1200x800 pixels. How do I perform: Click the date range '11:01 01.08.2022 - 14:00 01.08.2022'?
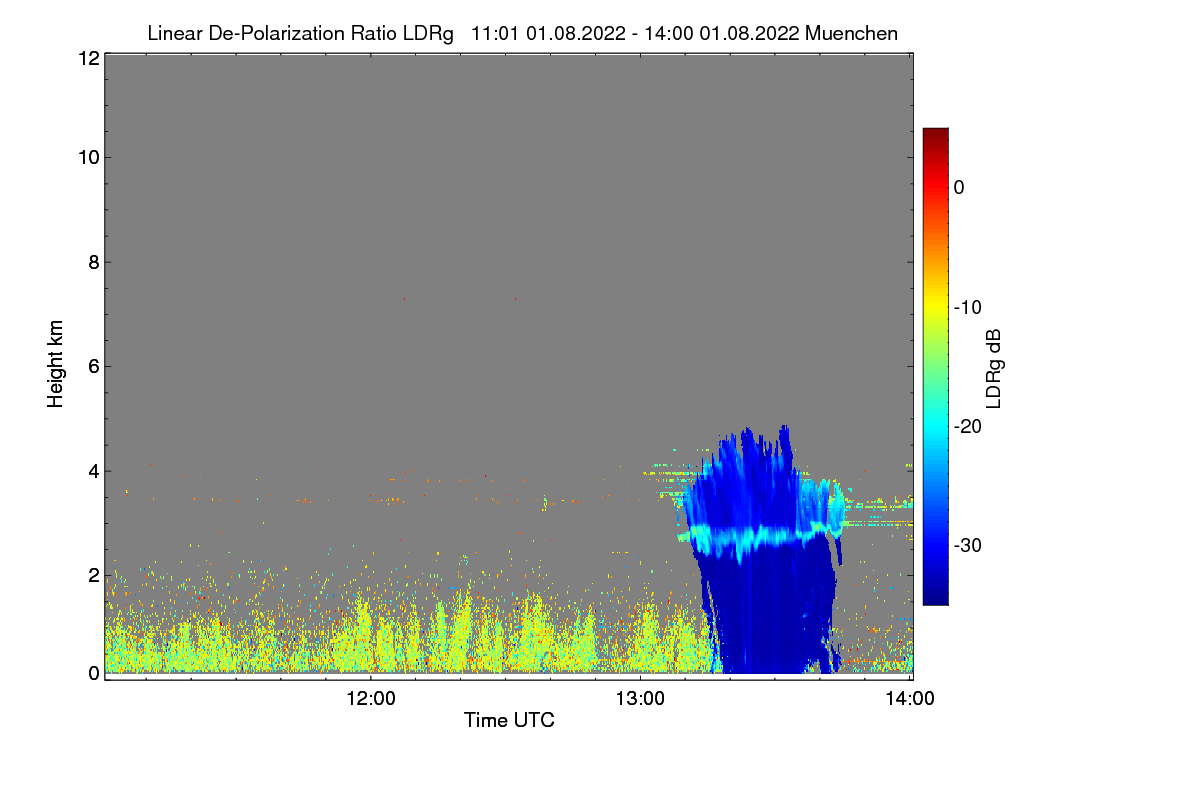(634, 33)
